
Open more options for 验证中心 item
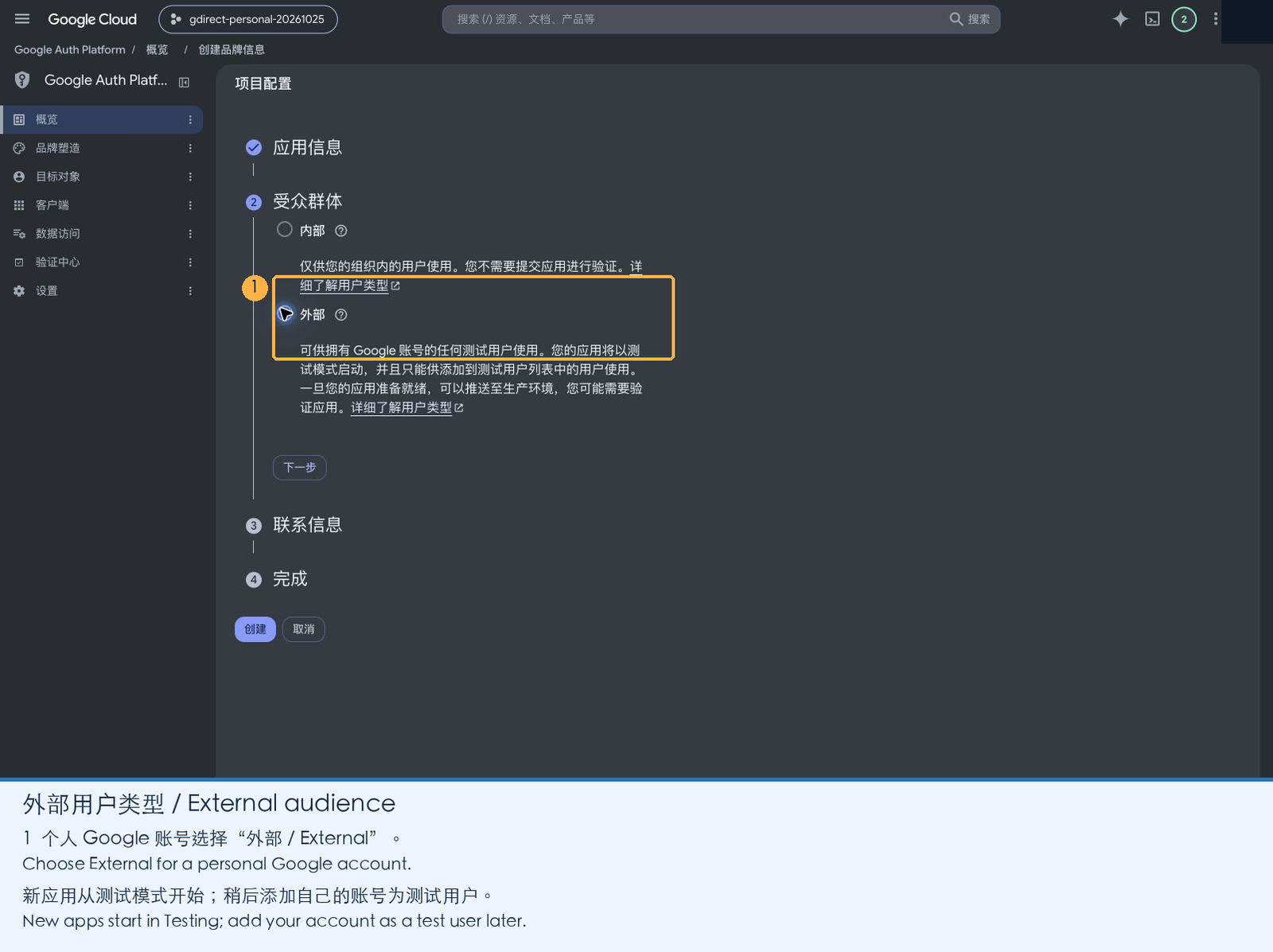[x=190, y=262]
